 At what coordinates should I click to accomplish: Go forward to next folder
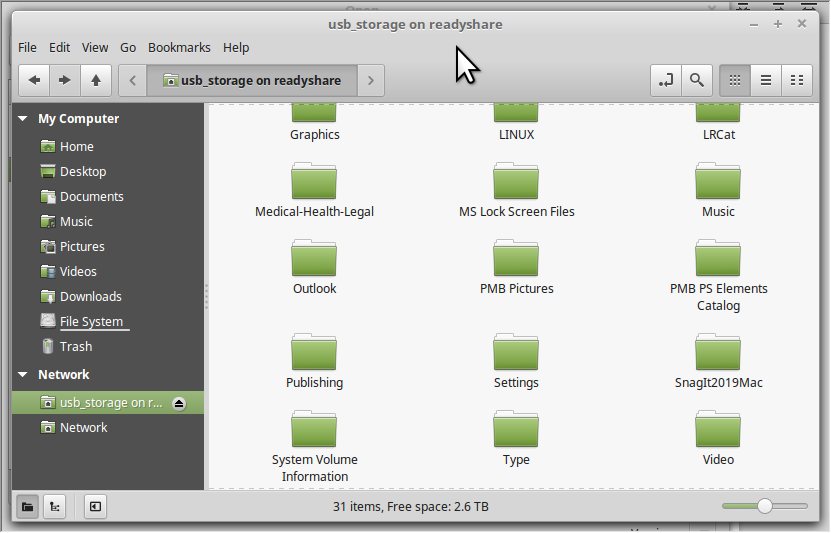(65, 81)
